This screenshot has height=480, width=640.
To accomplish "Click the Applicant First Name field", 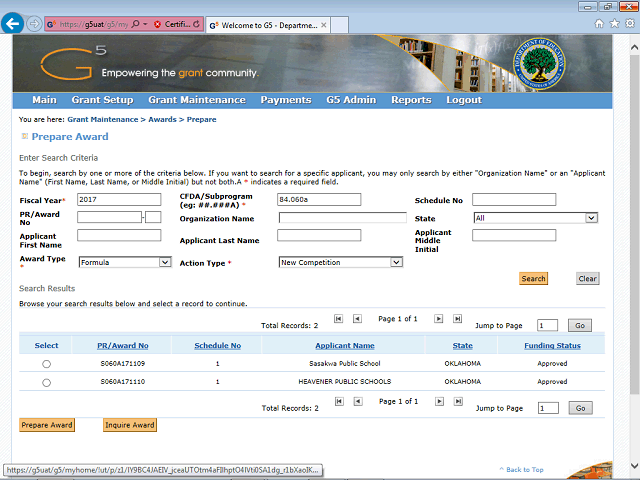I will pyautogui.click(x=119, y=235).
